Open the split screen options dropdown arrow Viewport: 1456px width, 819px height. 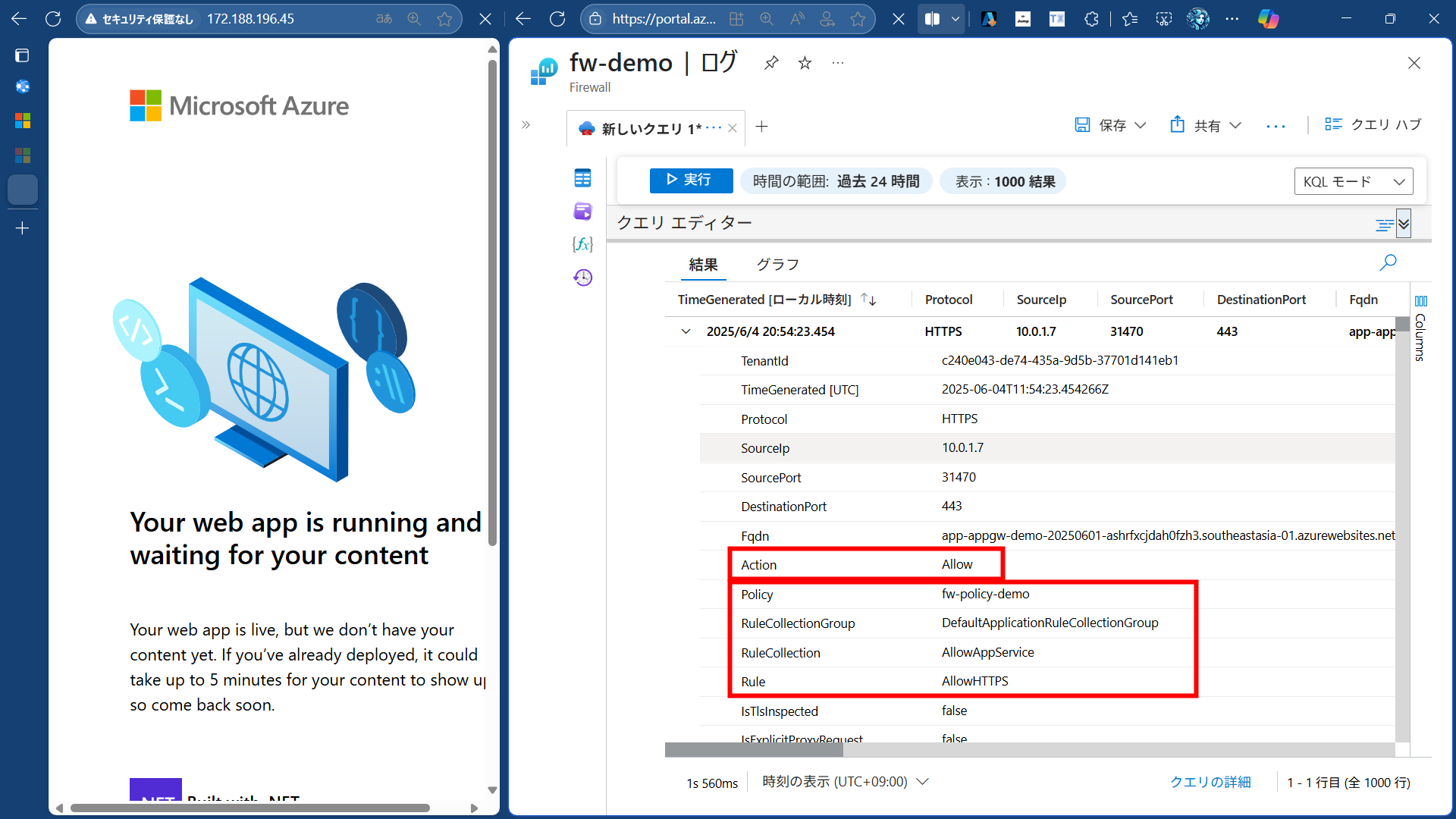(955, 19)
